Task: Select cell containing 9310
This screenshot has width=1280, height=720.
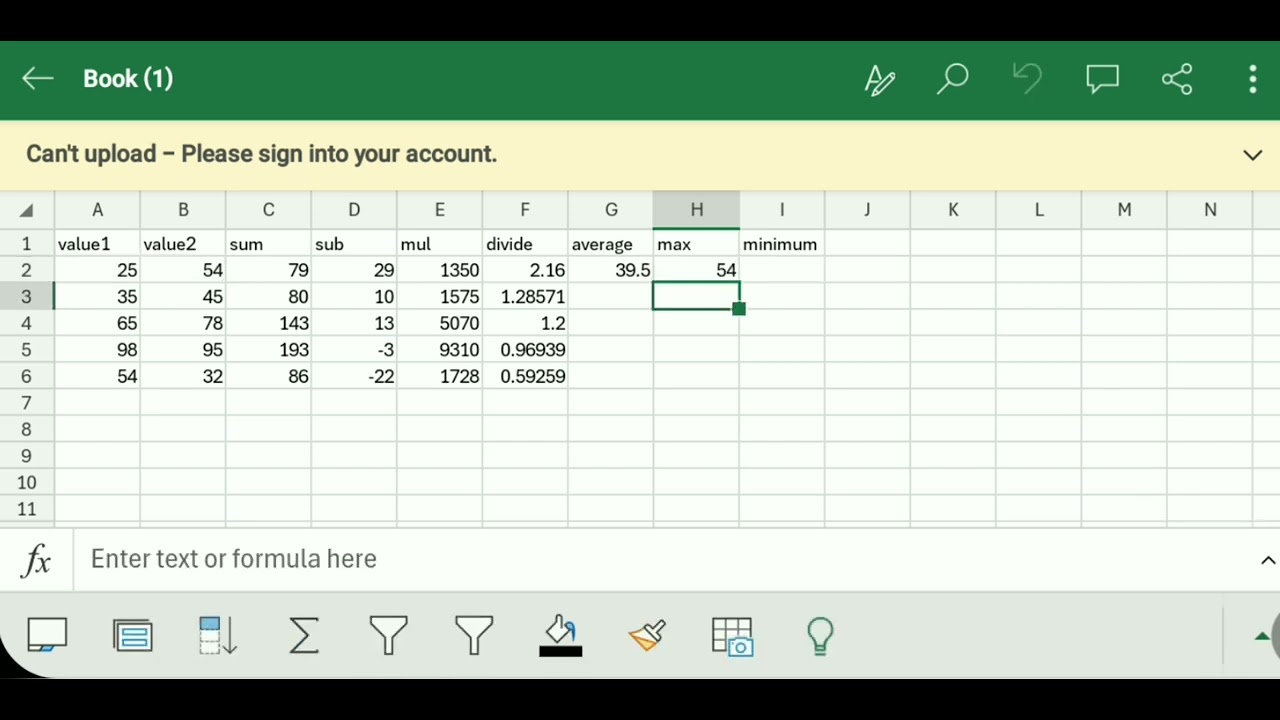Action: (x=439, y=350)
